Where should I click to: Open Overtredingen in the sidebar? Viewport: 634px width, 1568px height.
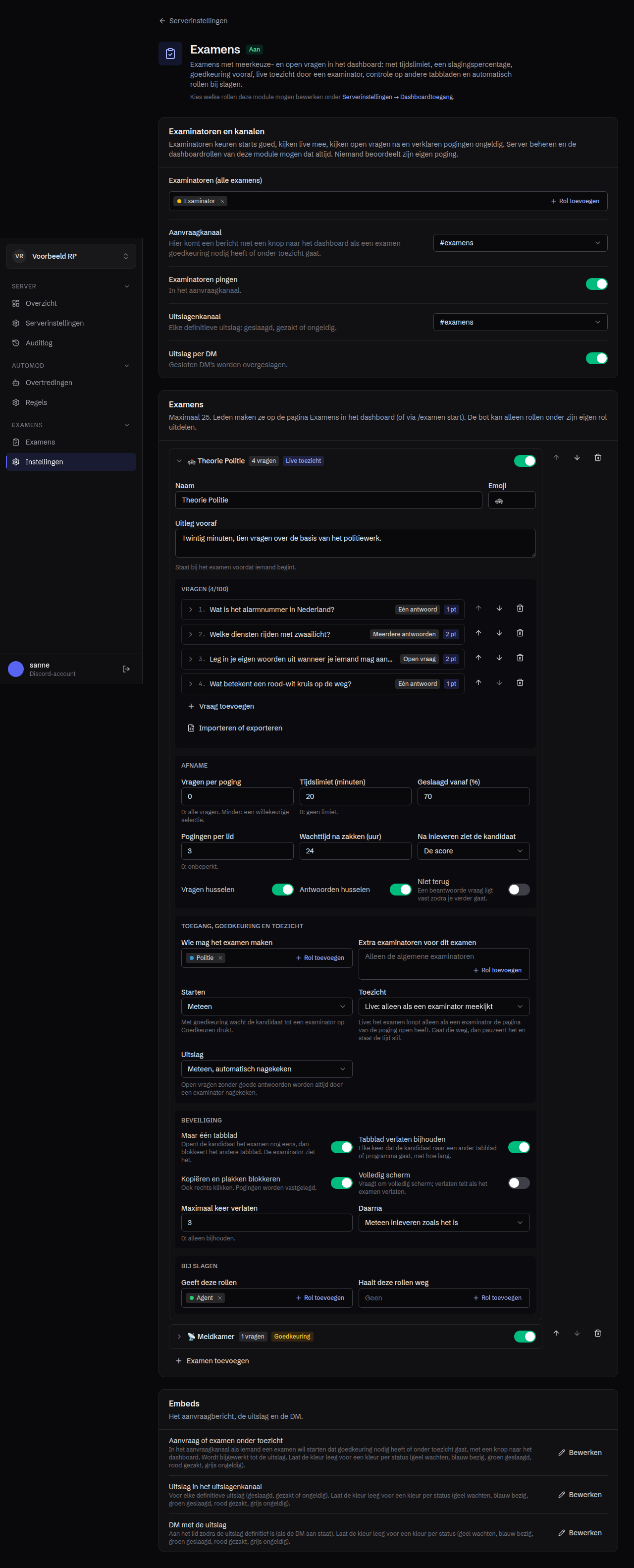tap(71, 383)
